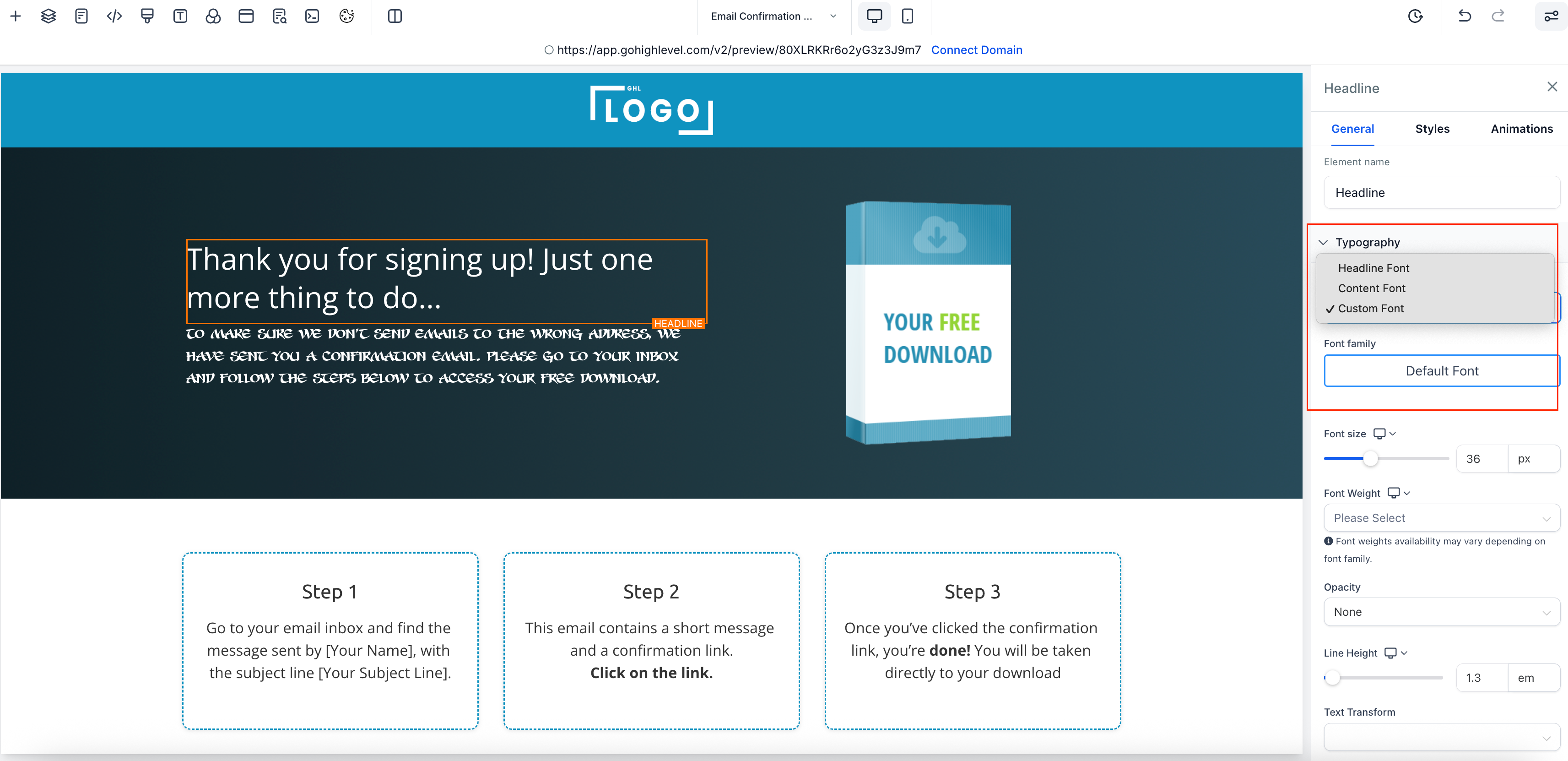
Task: Collapse the Typography section
Action: [1323, 242]
